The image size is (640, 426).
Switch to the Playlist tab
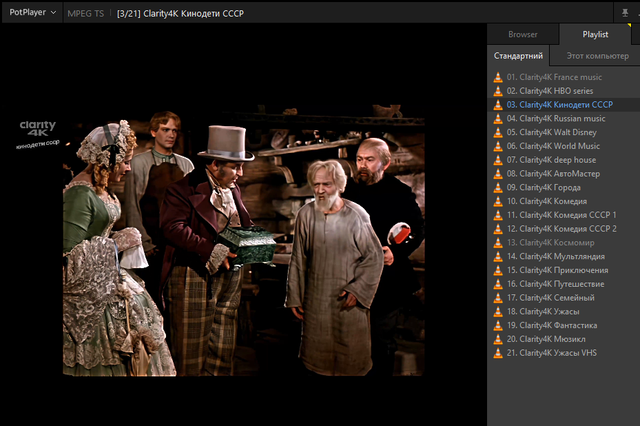point(595,35)
